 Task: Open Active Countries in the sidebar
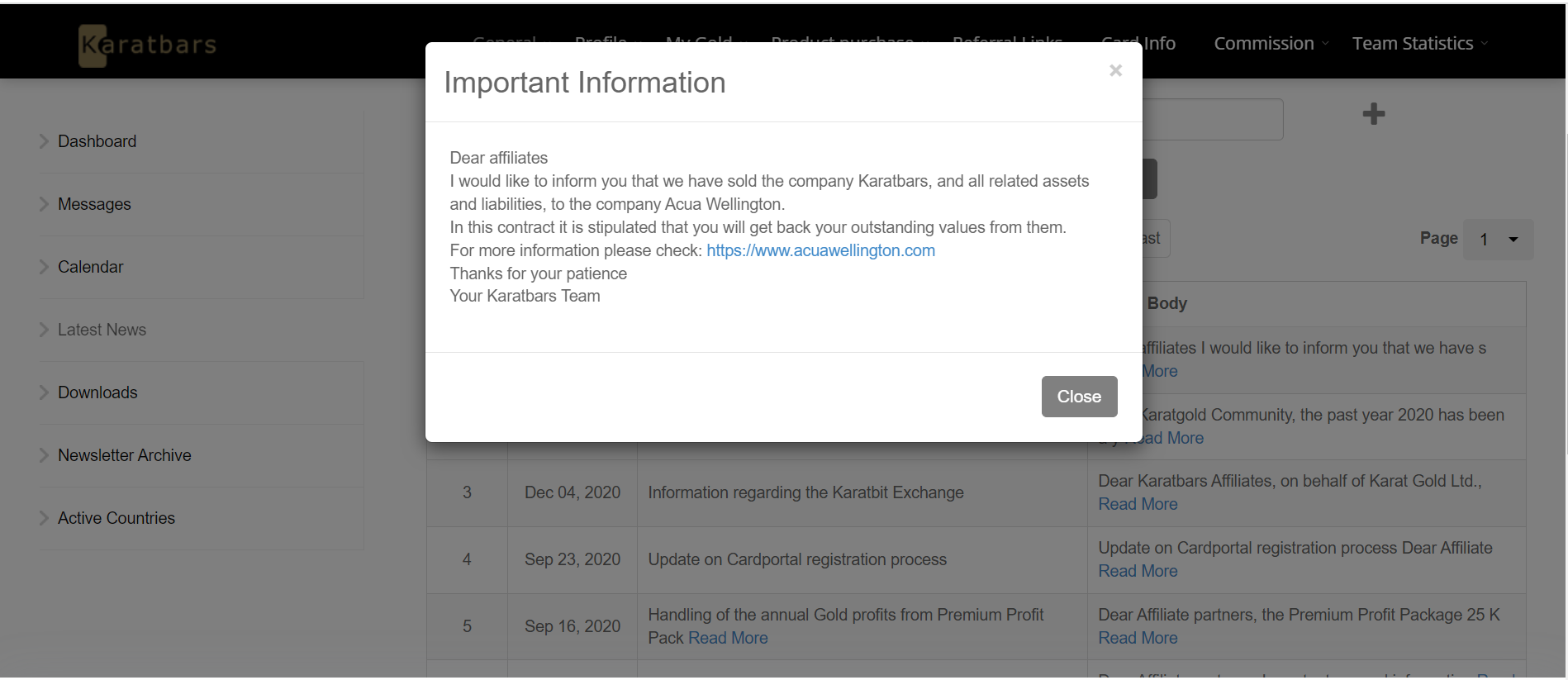tap(116, 518)
